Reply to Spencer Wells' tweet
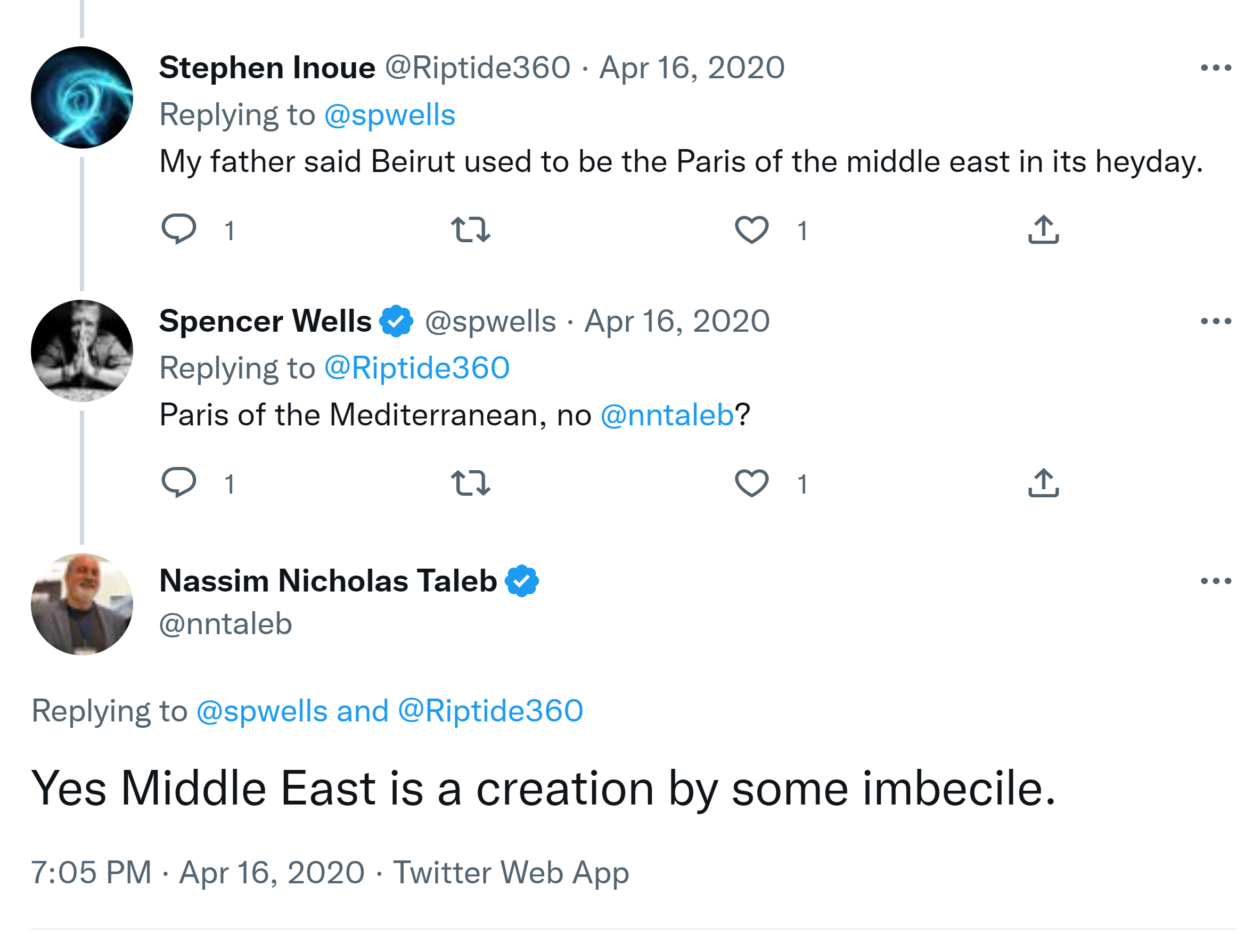 click(179, 483)
